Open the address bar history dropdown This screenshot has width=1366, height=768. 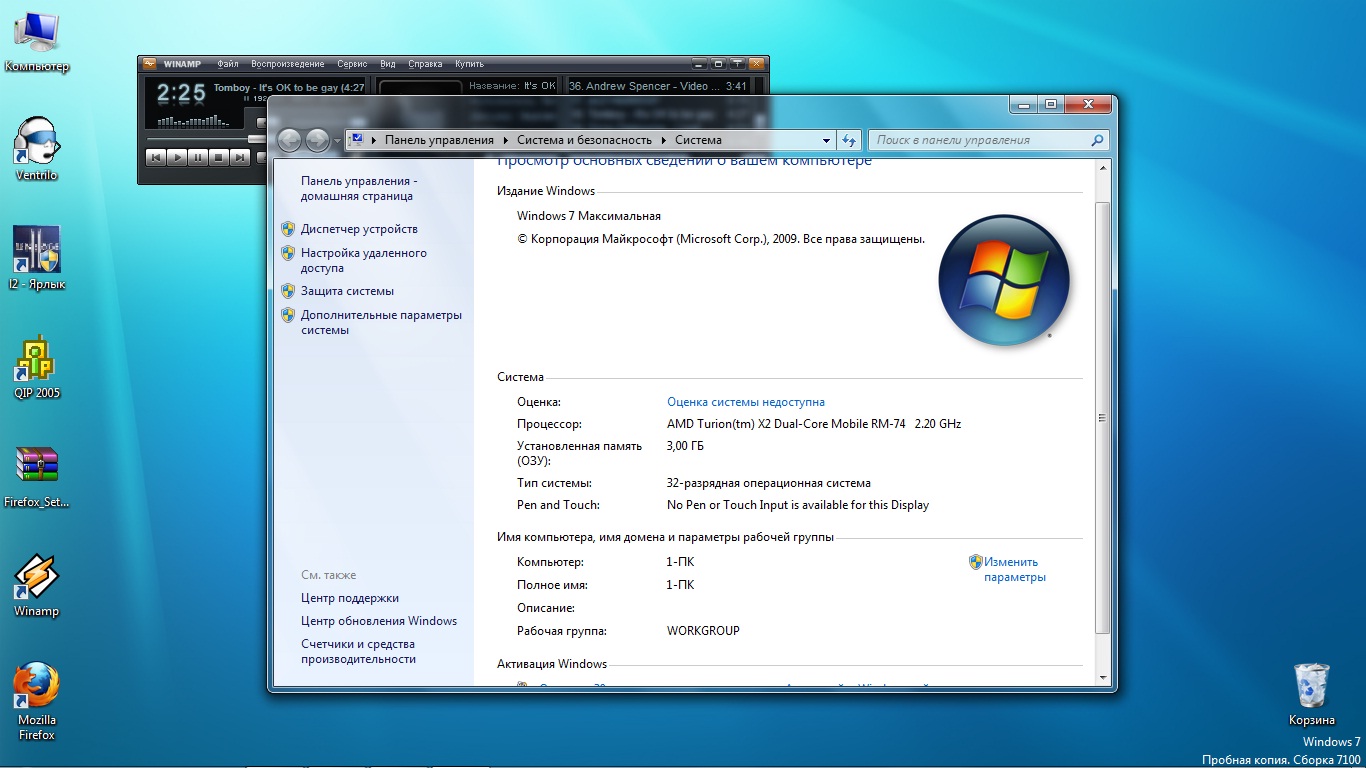tap(826, 140)
